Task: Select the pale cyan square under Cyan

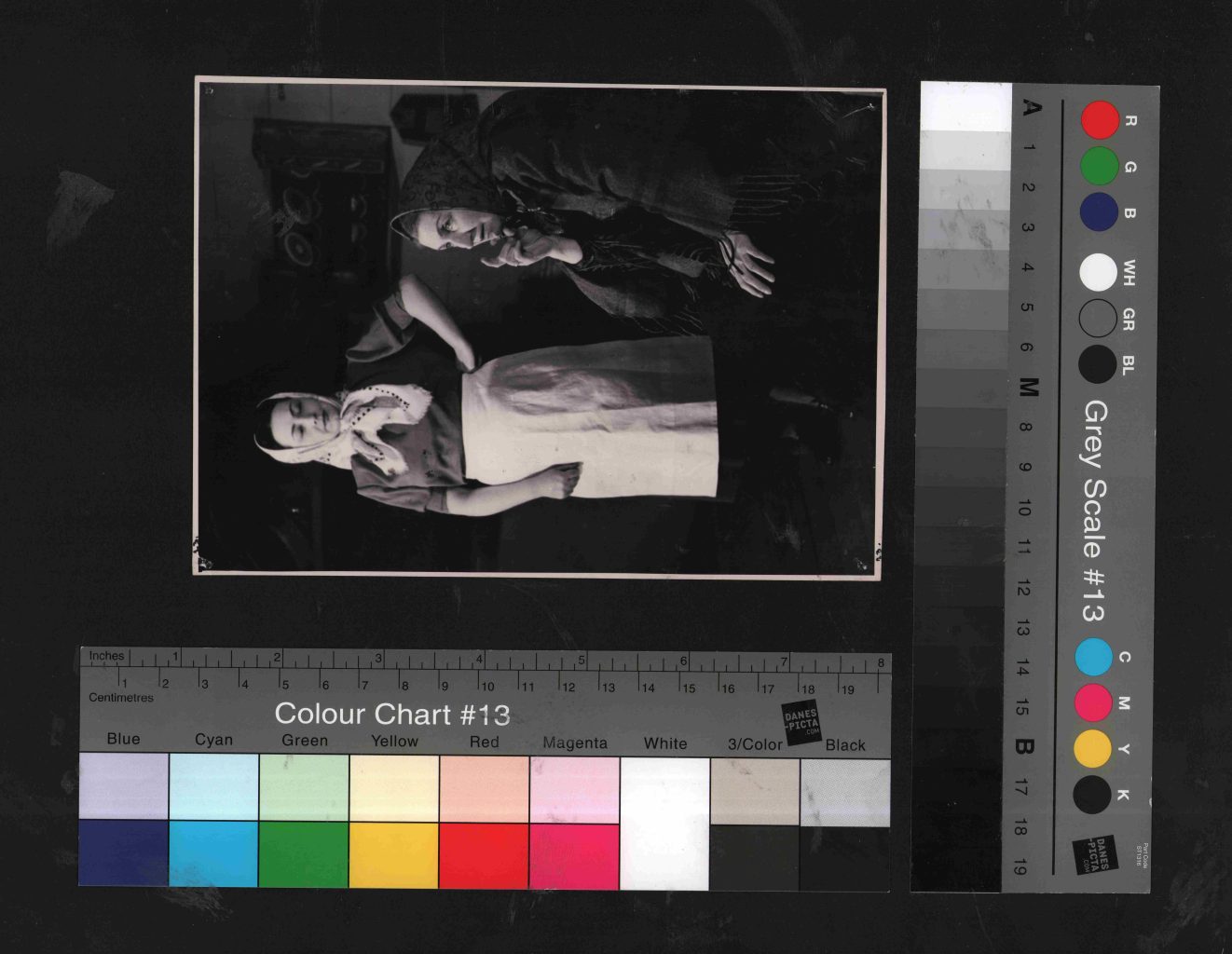Action: (213, 786)
